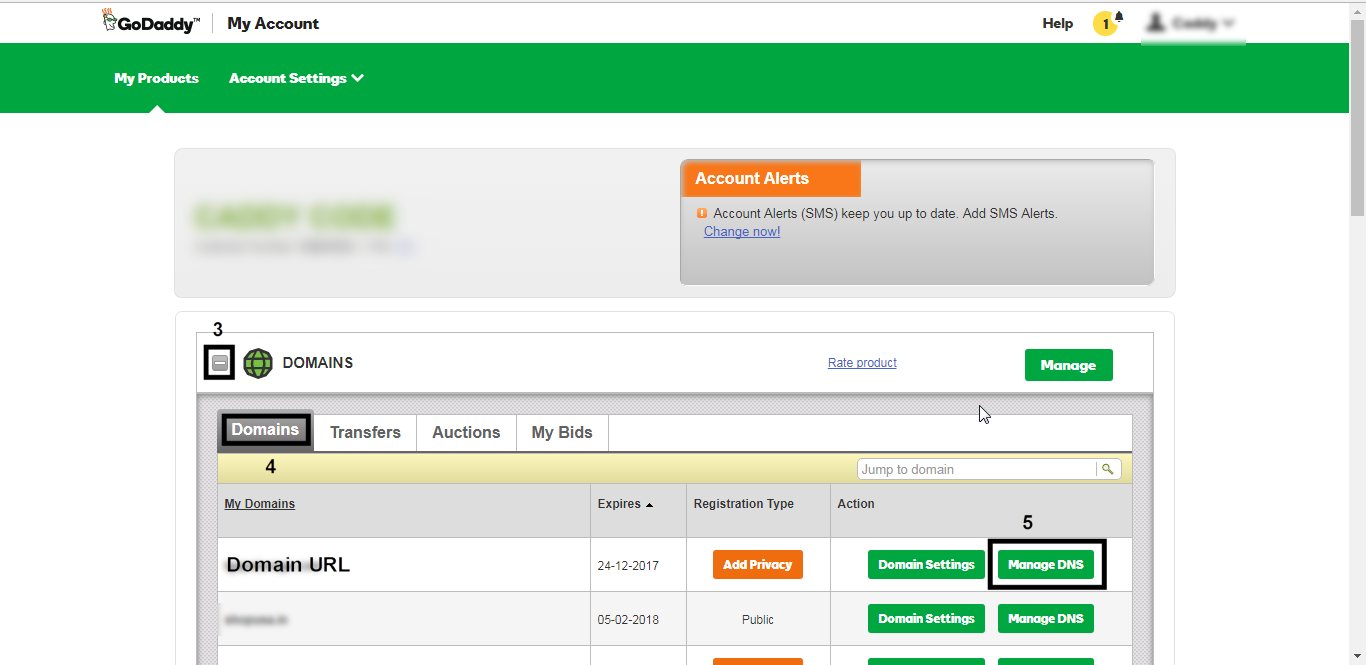Viewport: 1366px width, 665px height.
Task: Click the green Manage button for DOMAINS
Action: click(x=1068, y=365)
